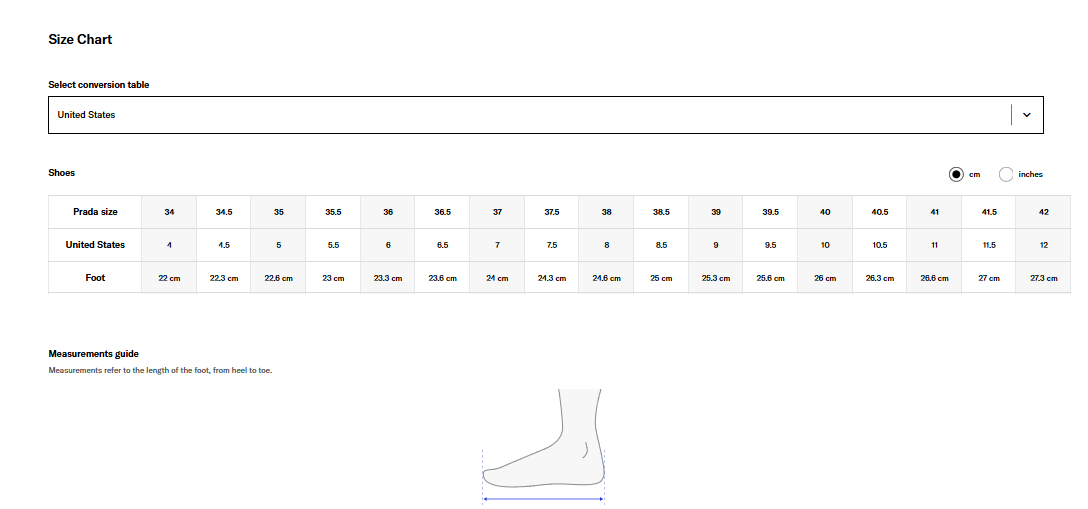Click the Measurements guide heading
The height and width of the screenshot is (509, 1088).
click(x=93, y=354)
